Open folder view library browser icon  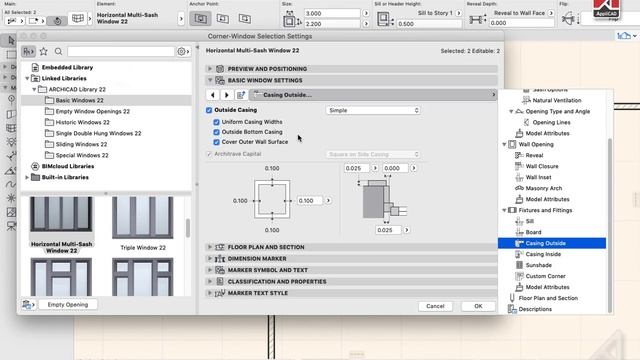pyautogui.click(x=28, y=51)
